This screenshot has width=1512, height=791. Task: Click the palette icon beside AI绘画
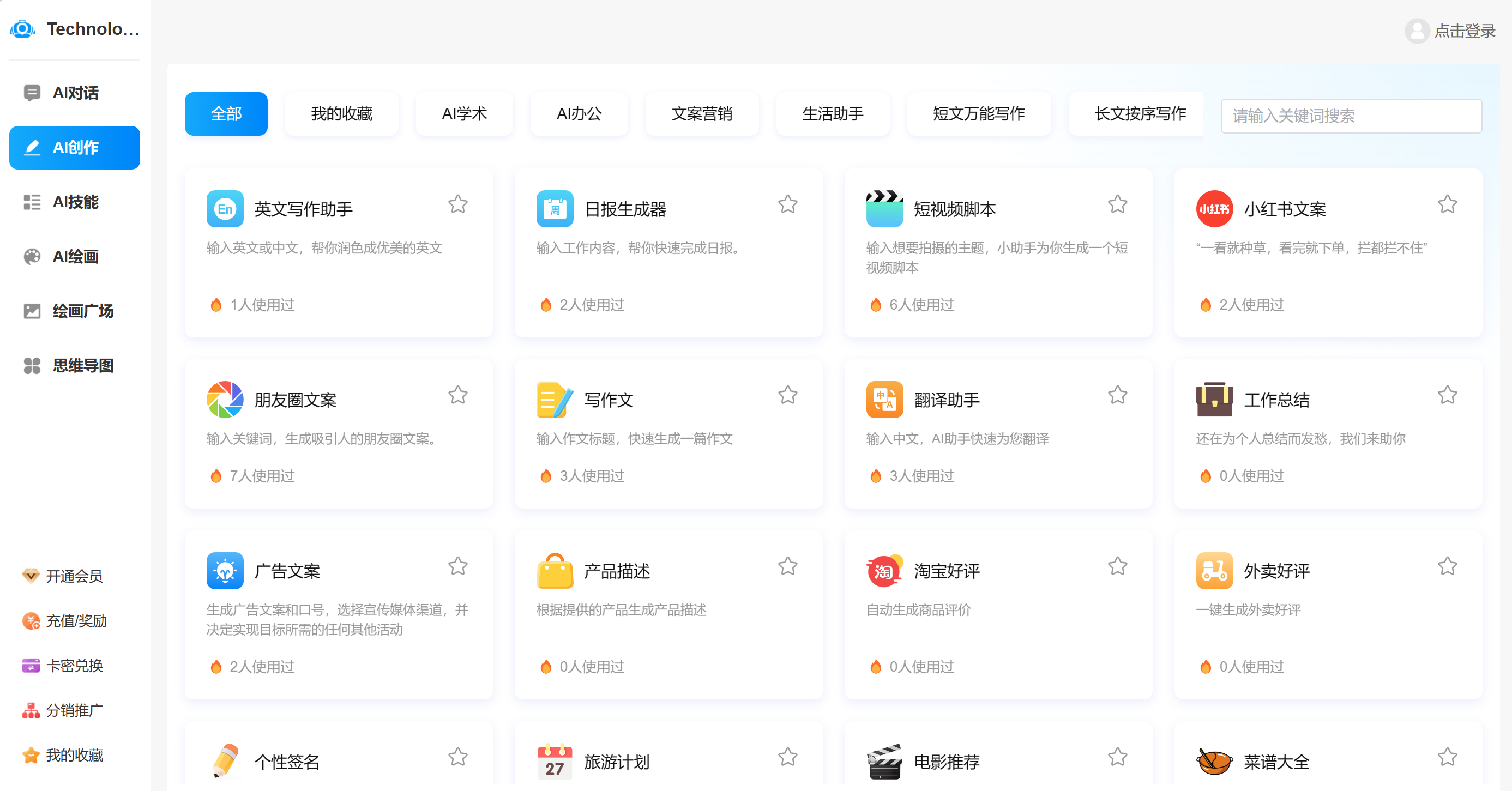coord(32,256)
